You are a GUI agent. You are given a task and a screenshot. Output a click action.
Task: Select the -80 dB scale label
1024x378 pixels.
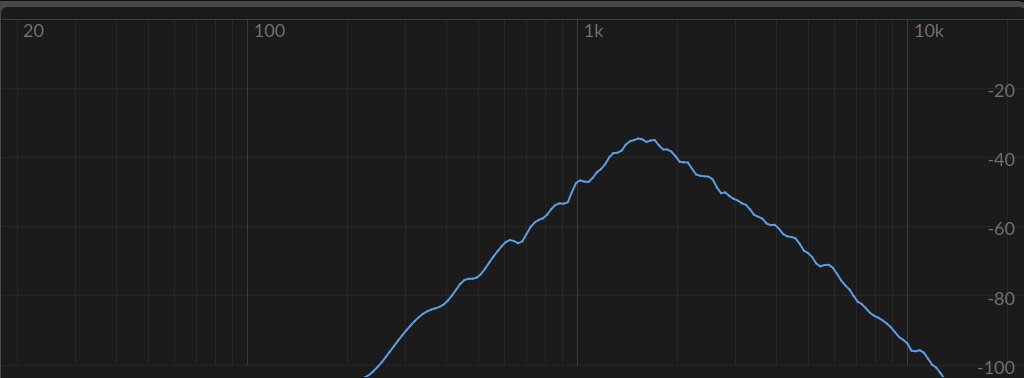[1002, 298]
